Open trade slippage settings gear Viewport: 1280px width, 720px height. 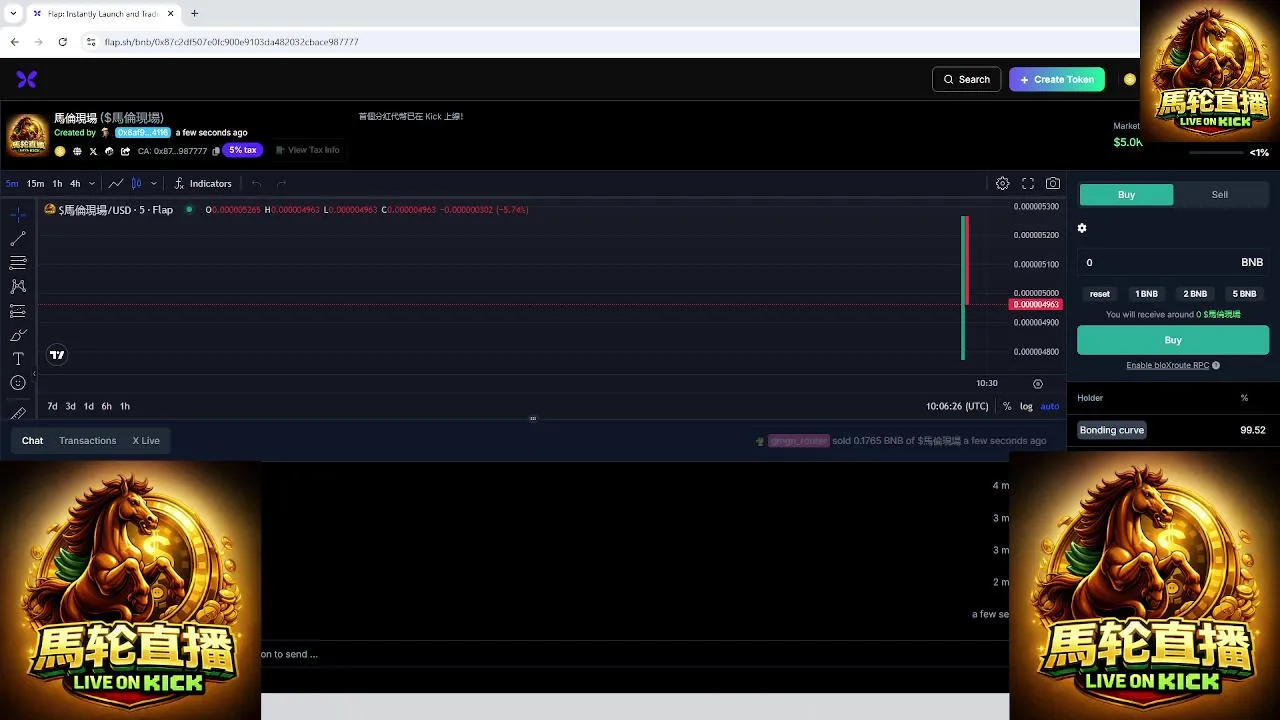(x=1082, y=228)
